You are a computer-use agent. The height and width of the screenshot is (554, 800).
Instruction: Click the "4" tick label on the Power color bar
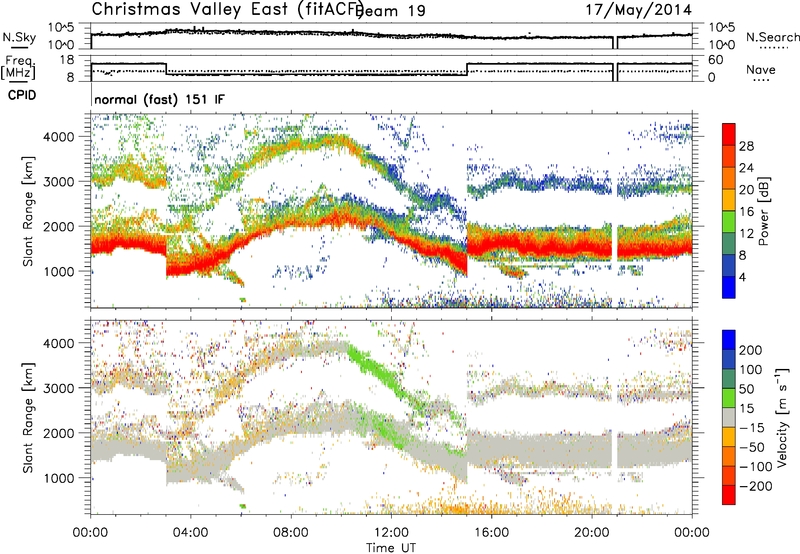(743, 277)
